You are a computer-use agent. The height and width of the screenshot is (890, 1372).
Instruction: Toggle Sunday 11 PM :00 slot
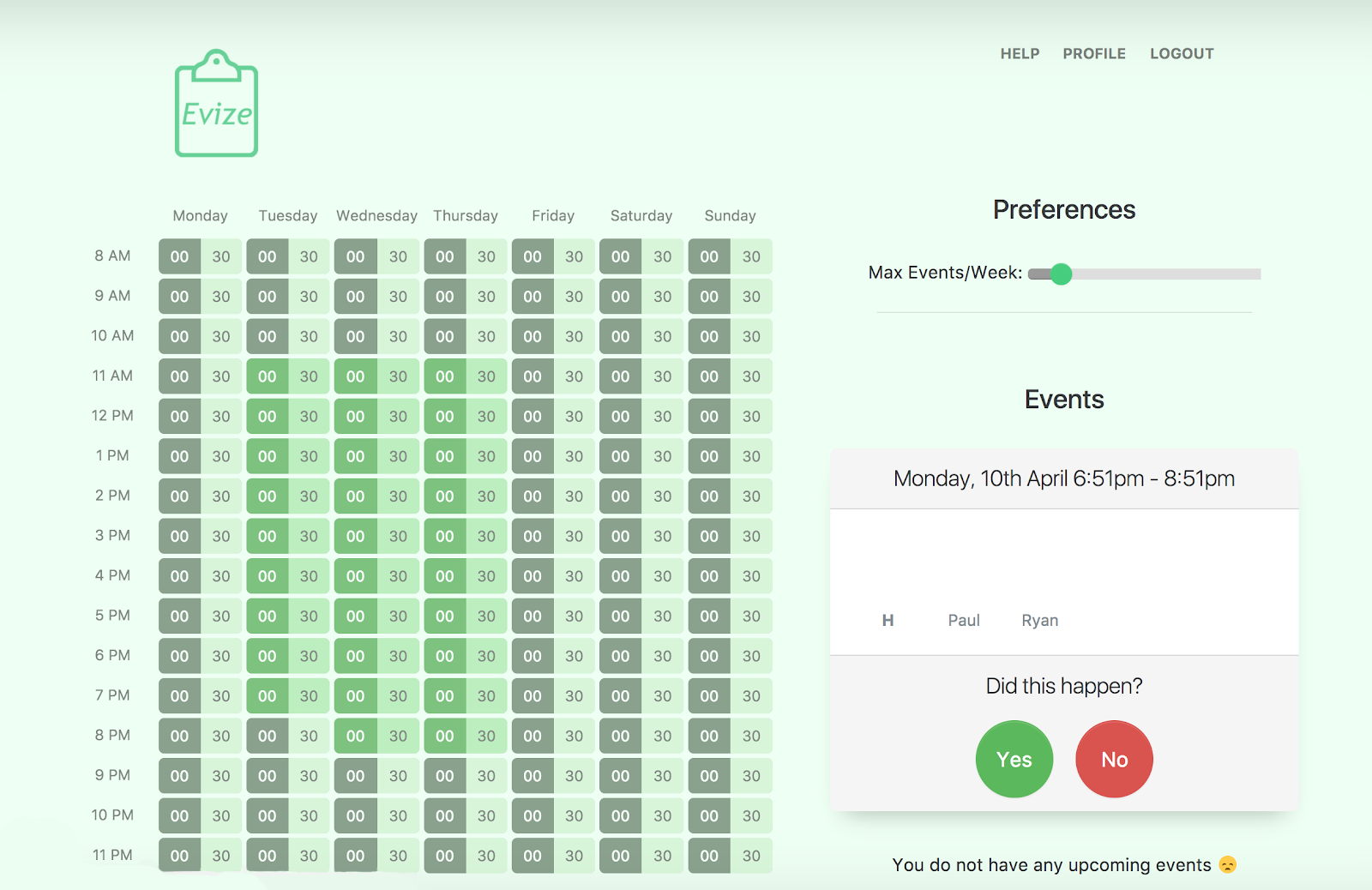tap(709, 856)
